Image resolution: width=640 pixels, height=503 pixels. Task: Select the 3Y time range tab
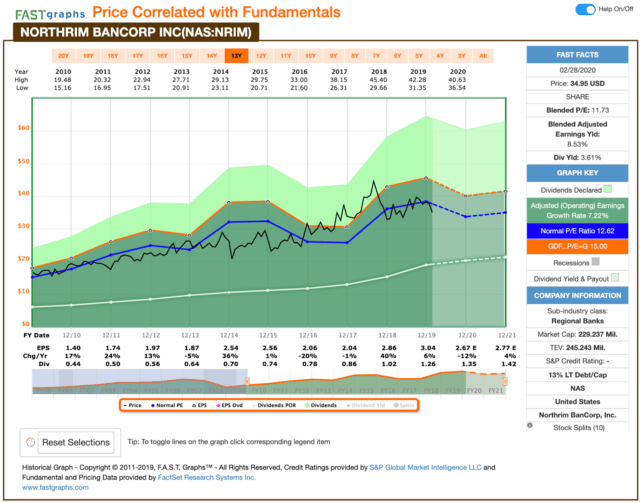pos(462,56)
